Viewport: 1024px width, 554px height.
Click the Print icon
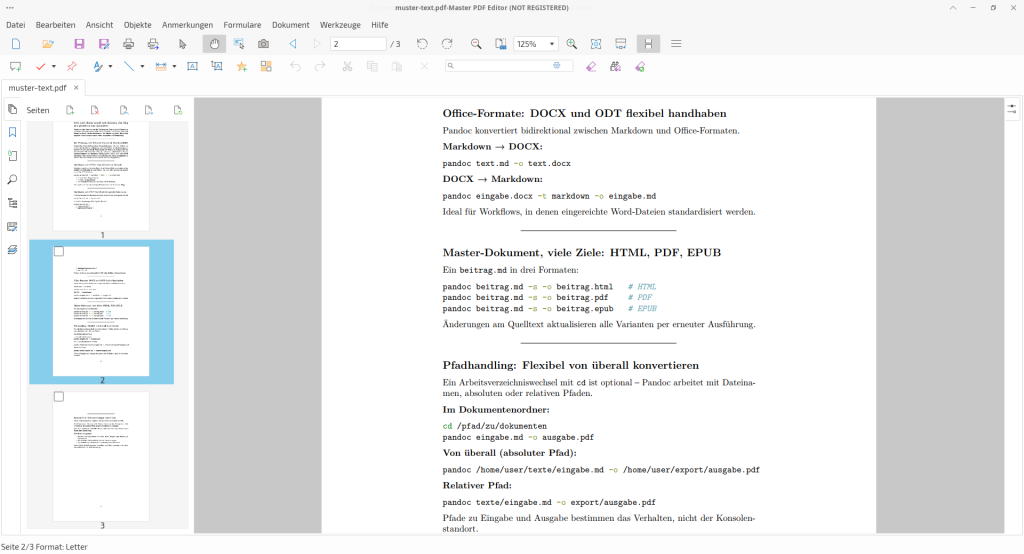129,44
